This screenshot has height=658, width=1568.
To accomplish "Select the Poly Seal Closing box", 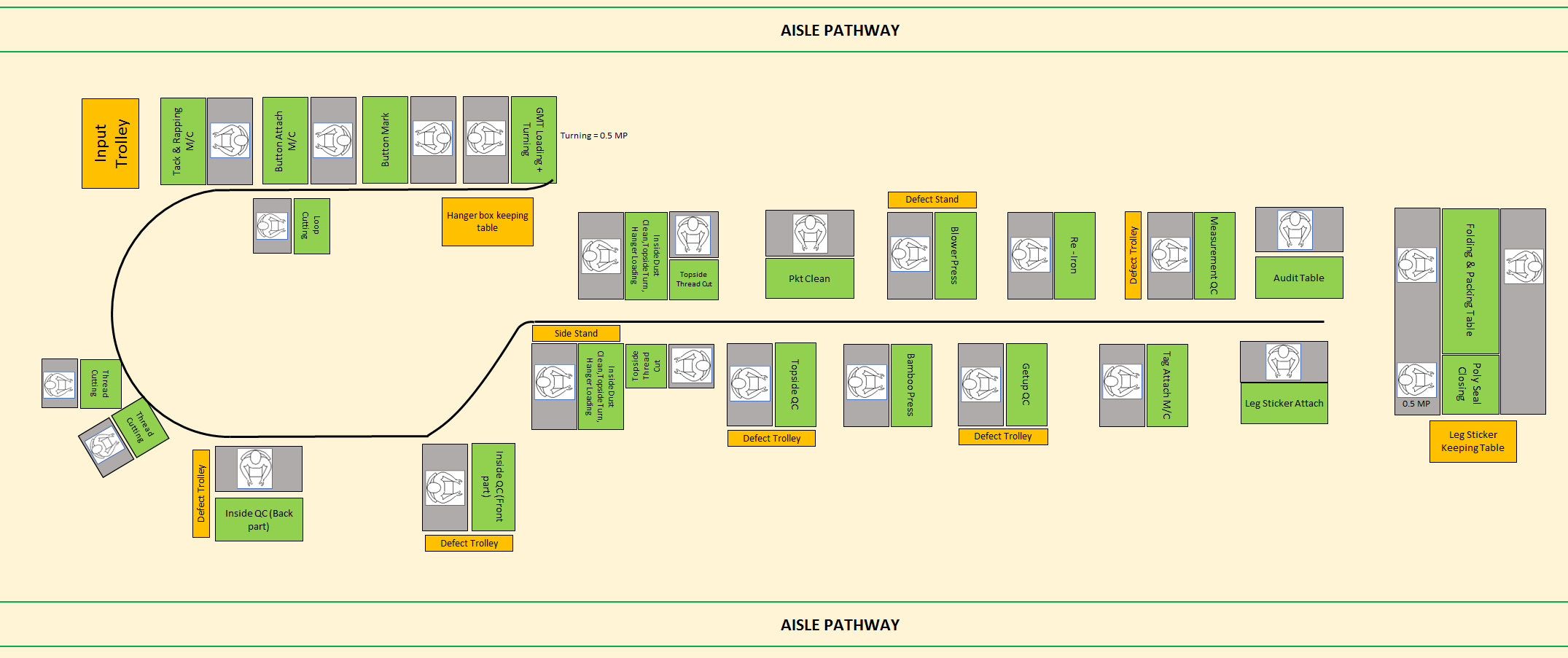I will point(1470,385).
